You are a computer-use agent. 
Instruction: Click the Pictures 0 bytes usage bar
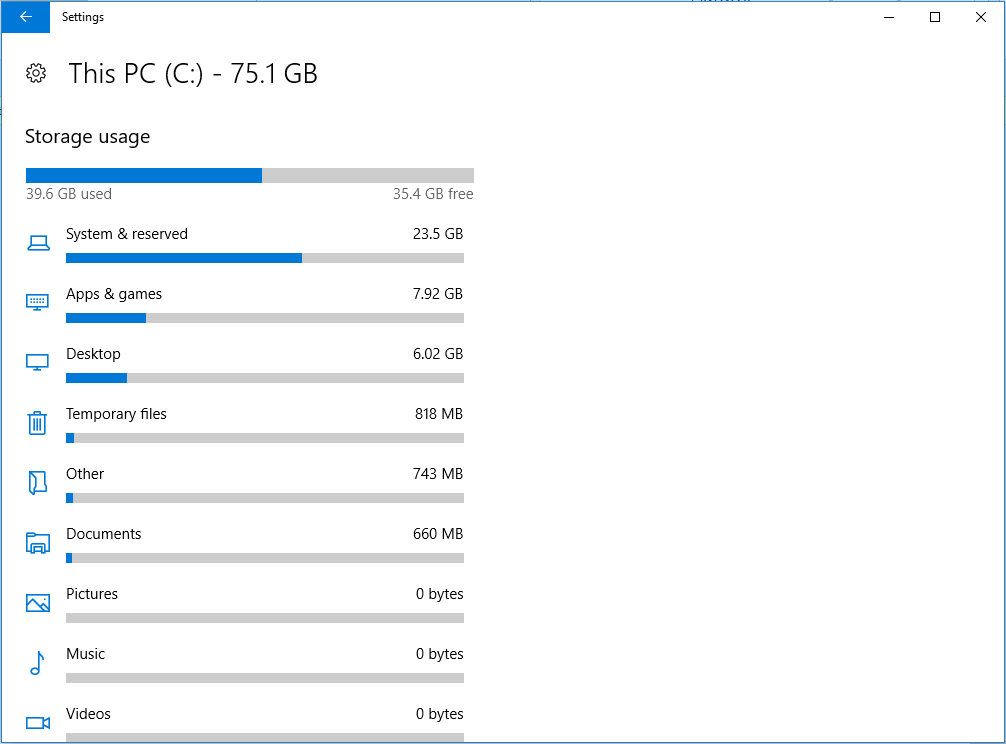(x=265, y=618)
